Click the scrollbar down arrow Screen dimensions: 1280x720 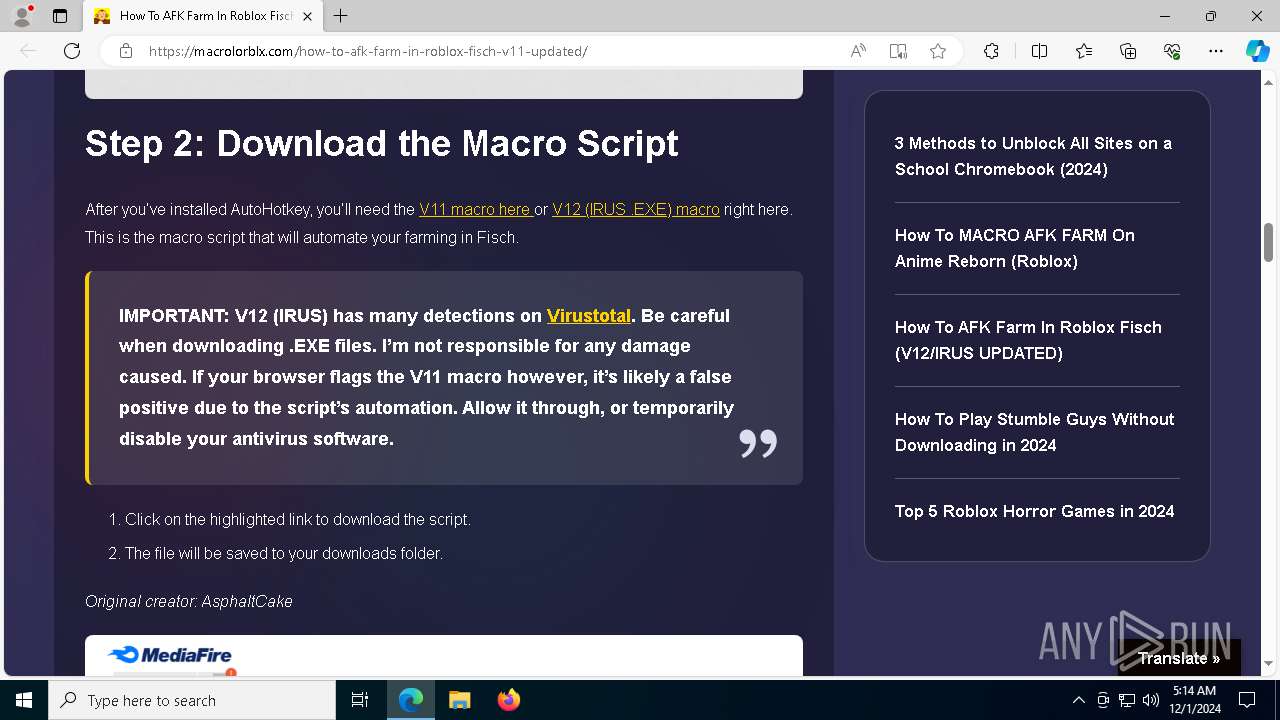click(1268, 663)
